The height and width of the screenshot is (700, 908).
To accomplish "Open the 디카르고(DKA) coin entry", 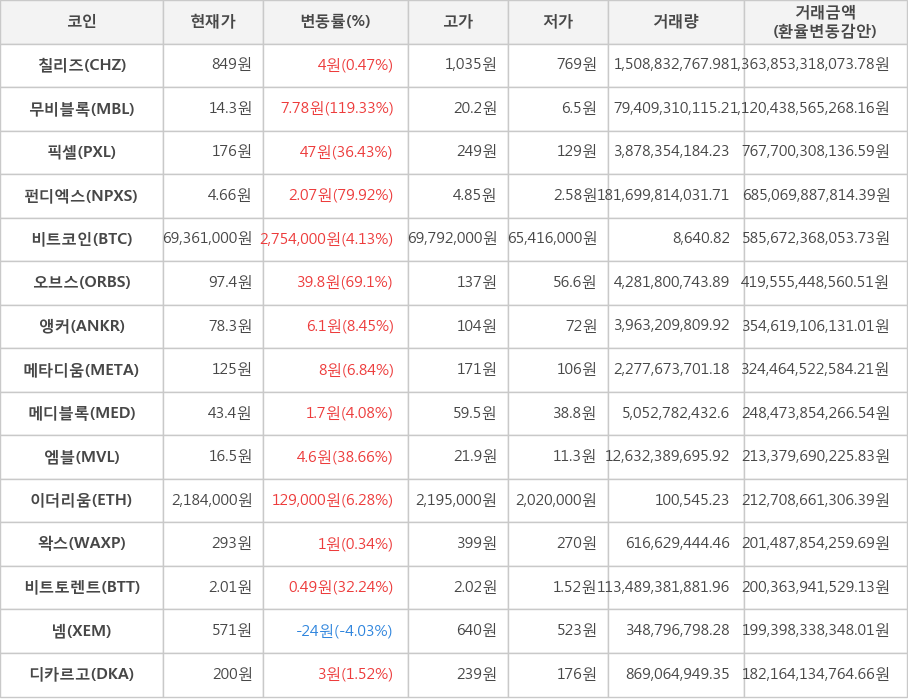I will click(82, 674).
